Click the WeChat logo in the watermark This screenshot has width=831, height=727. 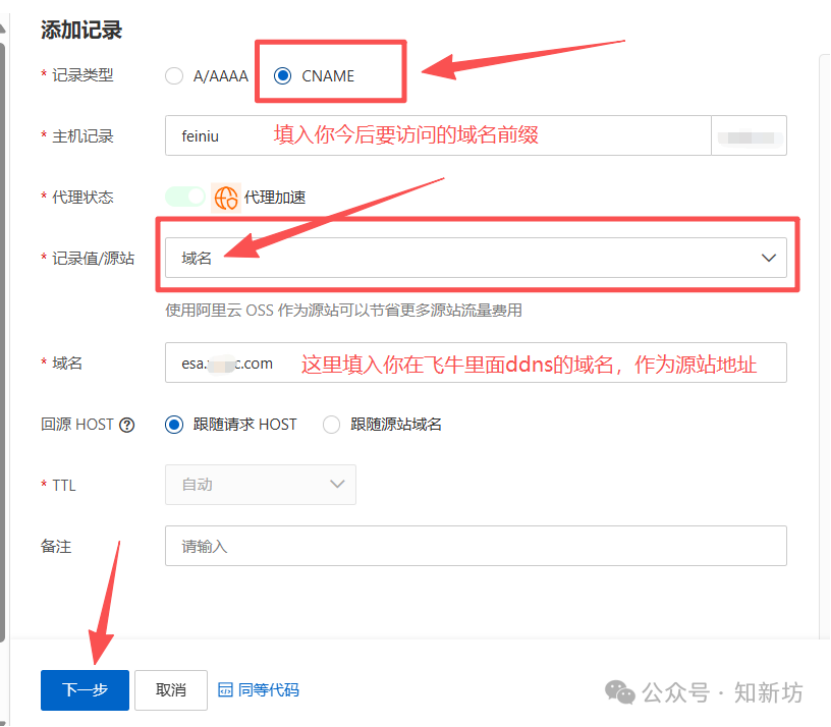click(x=621, y=692)
